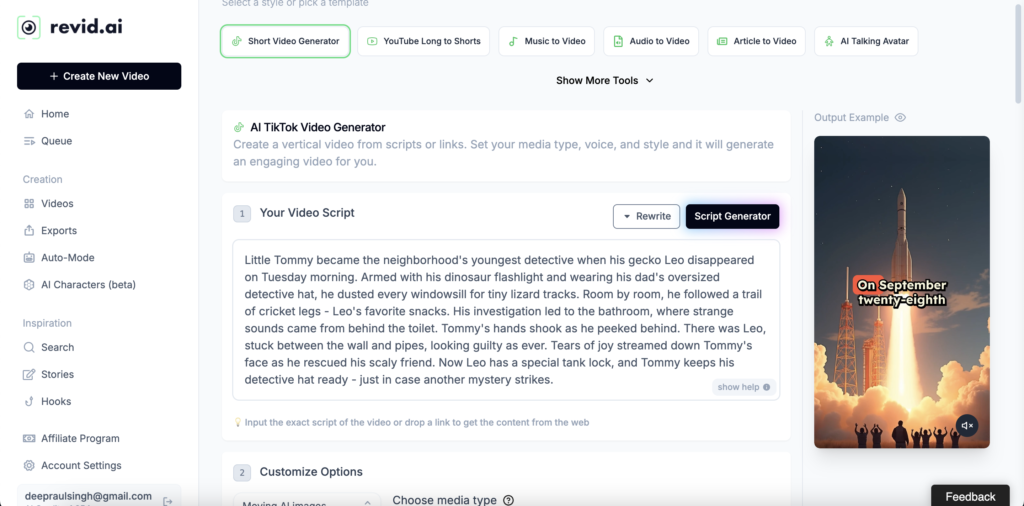Click the Choose media type help icon
This screenshot has height=506, width=1024.
click(508, 500)
